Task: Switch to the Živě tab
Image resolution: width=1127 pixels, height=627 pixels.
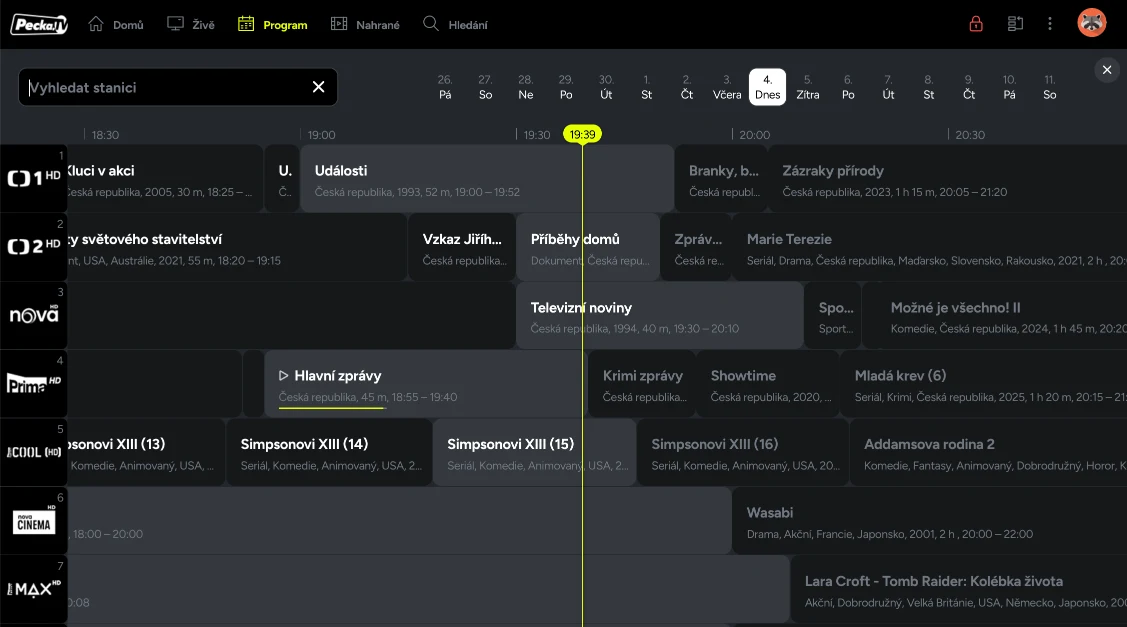Action: pos(190,24)
